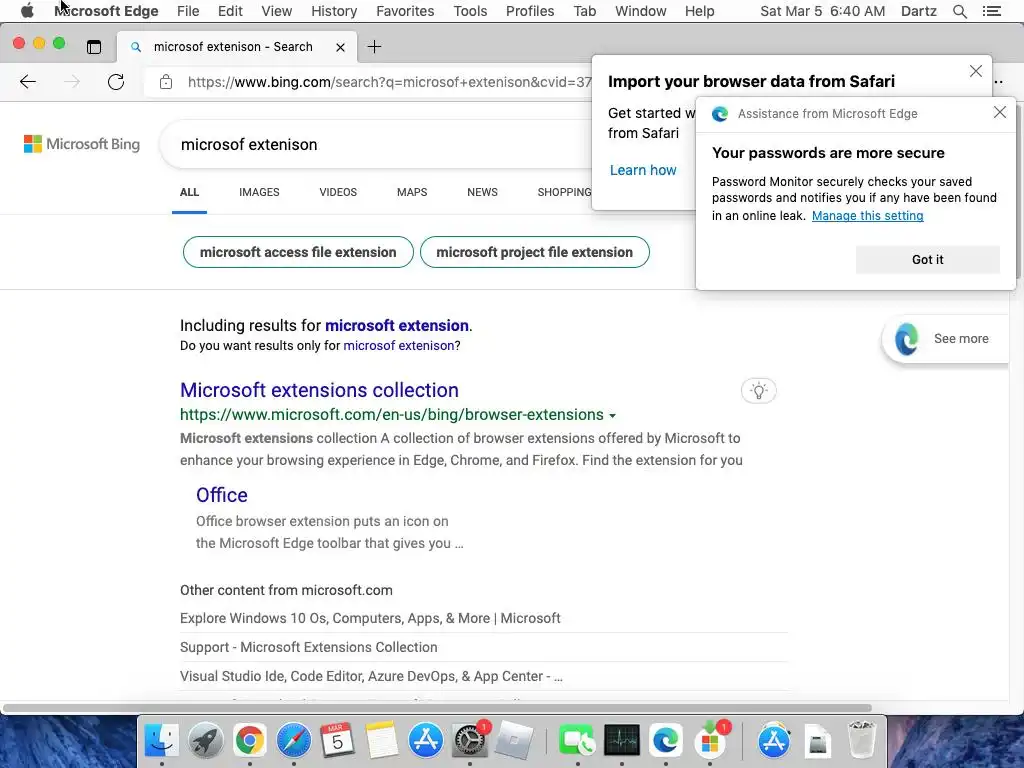The image size is (1024, 768).
Task: Open Notes app in the dock
Action: [381, 741]
